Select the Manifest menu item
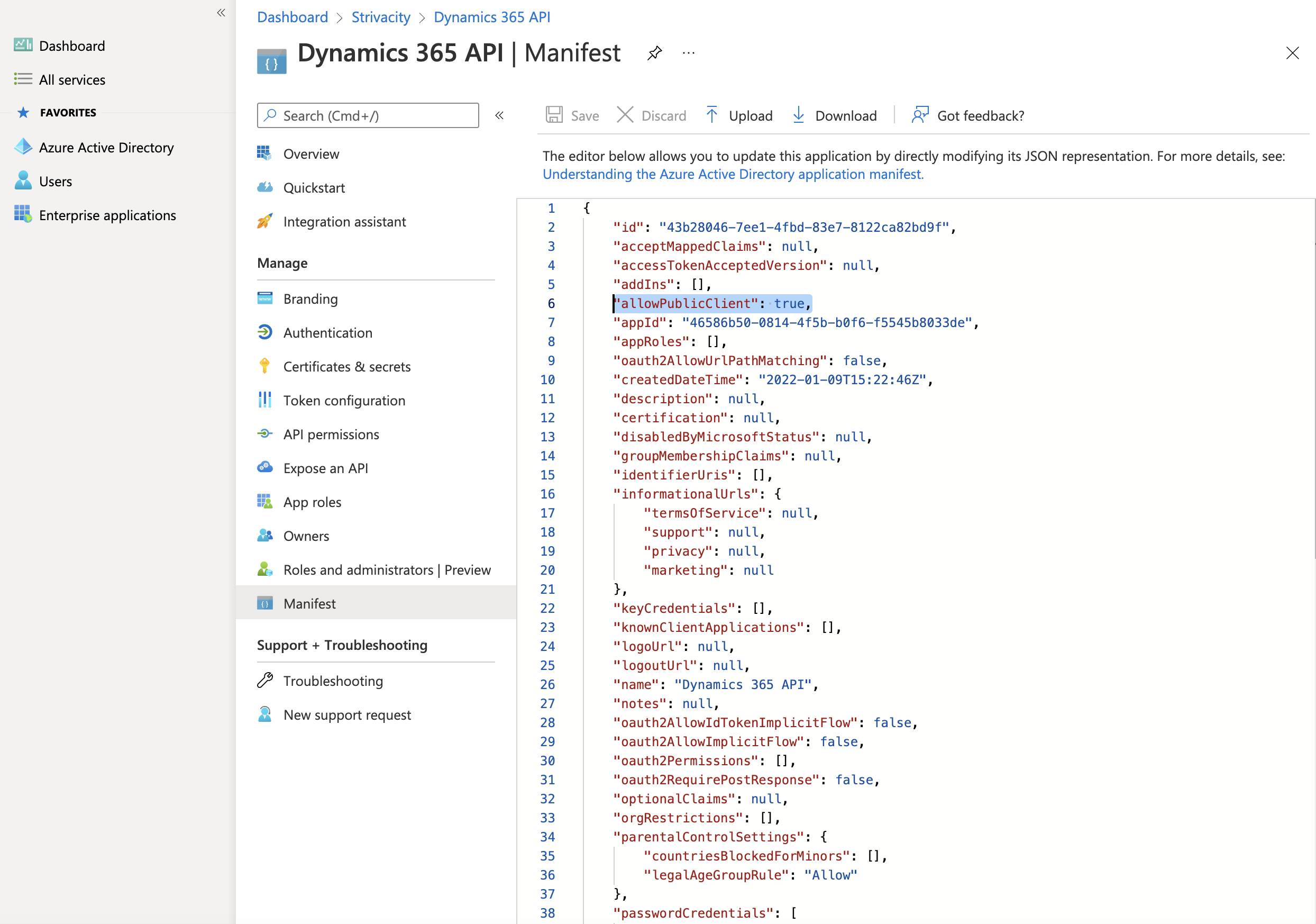The image size is (1316, 924). tap(309, 603)
